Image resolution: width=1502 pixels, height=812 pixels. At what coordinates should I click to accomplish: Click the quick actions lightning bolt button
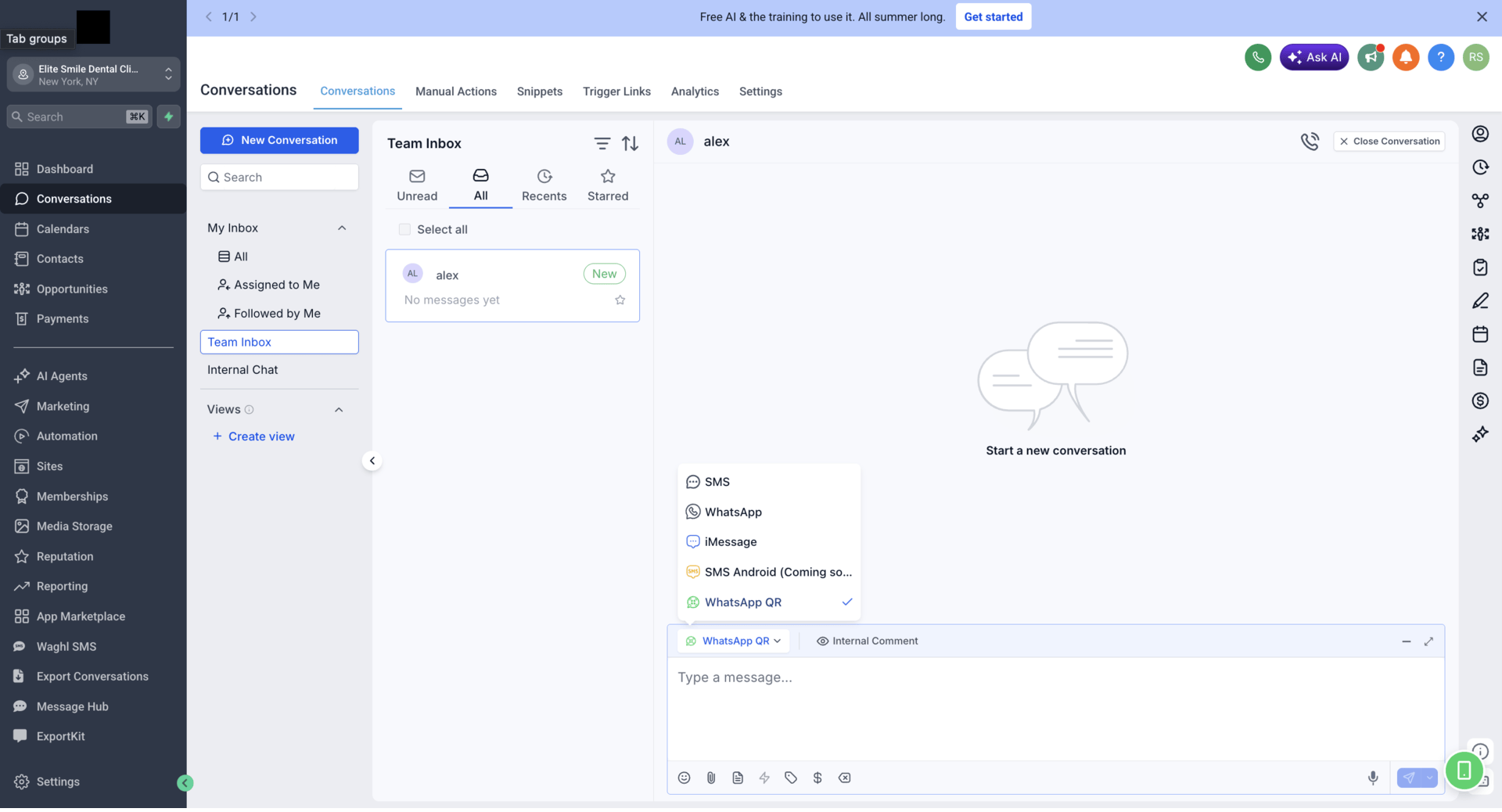pos(168,117)
